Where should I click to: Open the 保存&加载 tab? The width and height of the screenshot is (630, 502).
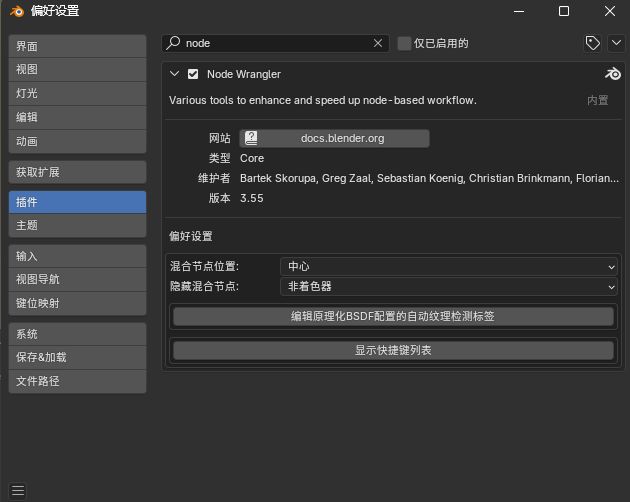[x=77, y=357]
